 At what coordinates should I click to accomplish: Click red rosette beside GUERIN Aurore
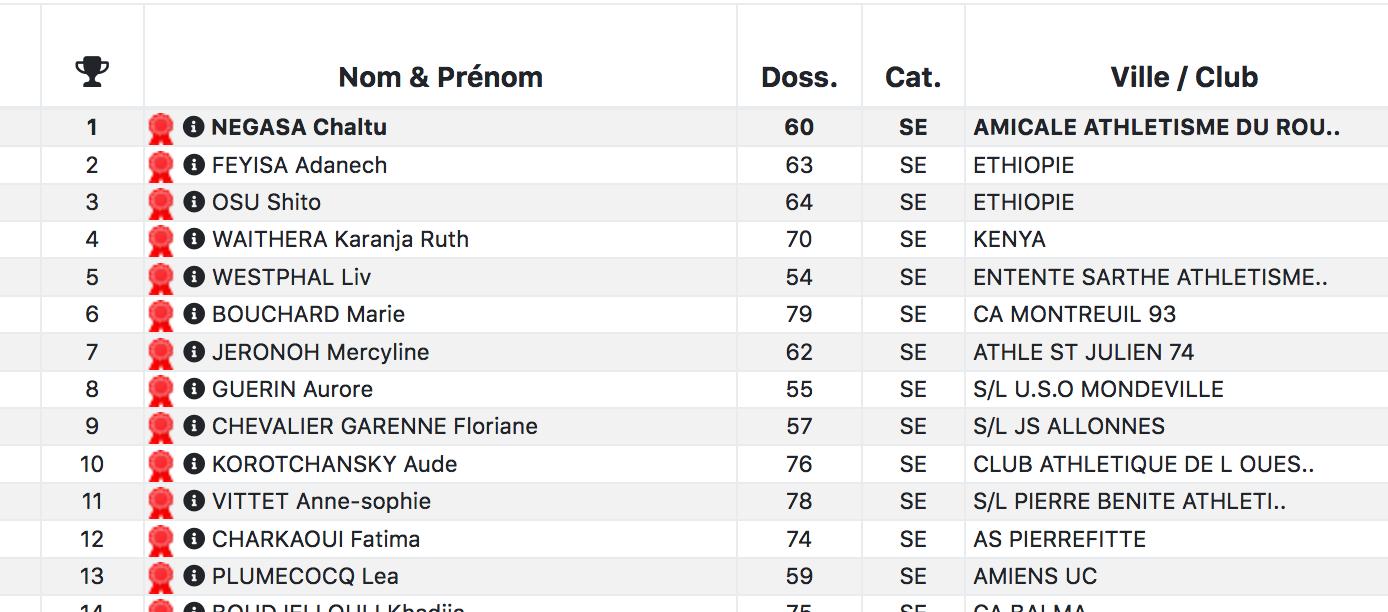coord(160,390)
